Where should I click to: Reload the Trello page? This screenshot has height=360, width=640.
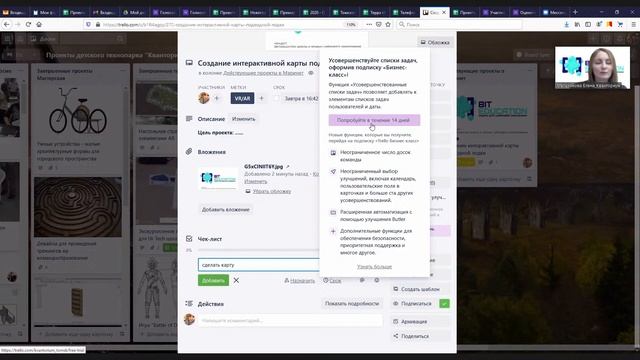(28, 24)
